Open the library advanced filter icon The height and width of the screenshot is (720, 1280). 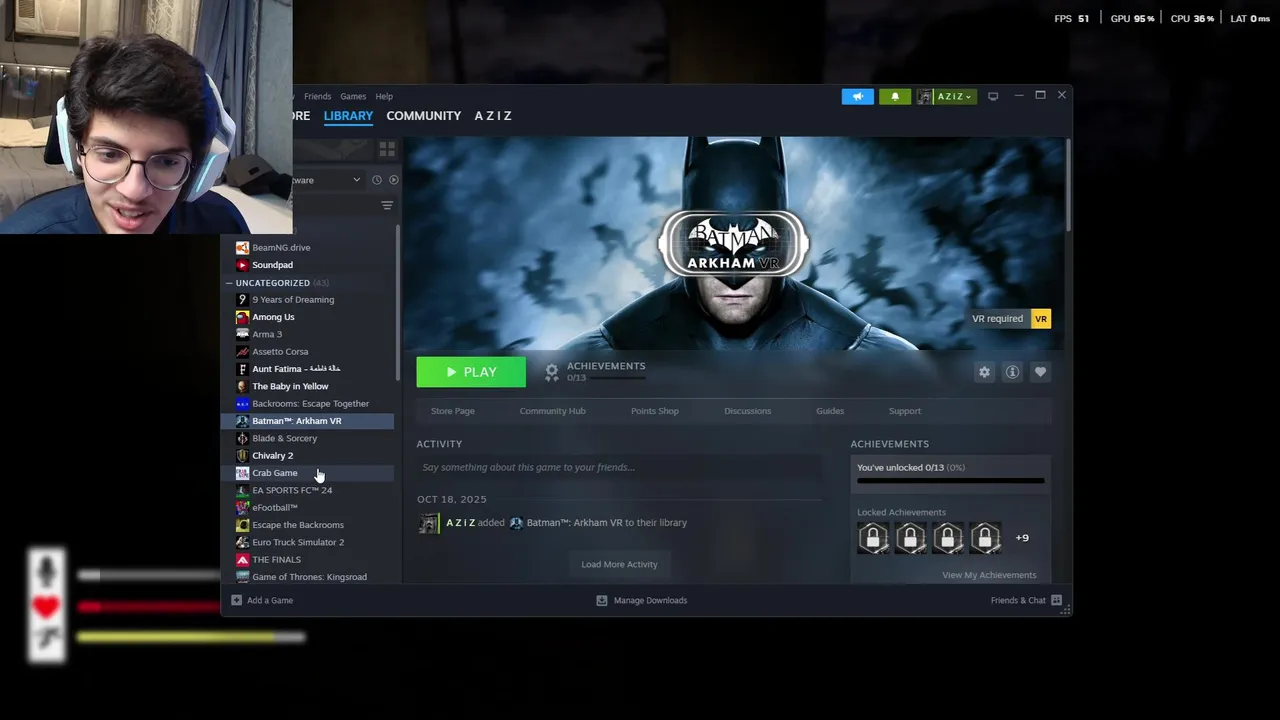[x=387, y=205]
